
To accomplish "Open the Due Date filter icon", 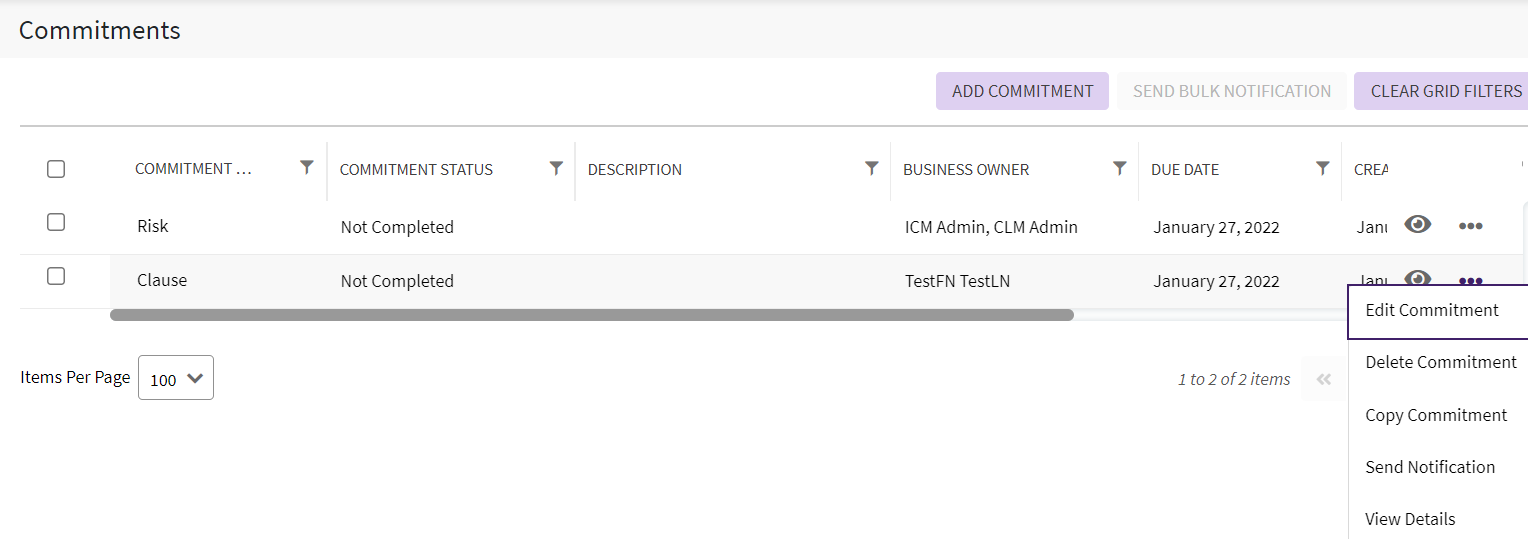I will click(1322, 168).
